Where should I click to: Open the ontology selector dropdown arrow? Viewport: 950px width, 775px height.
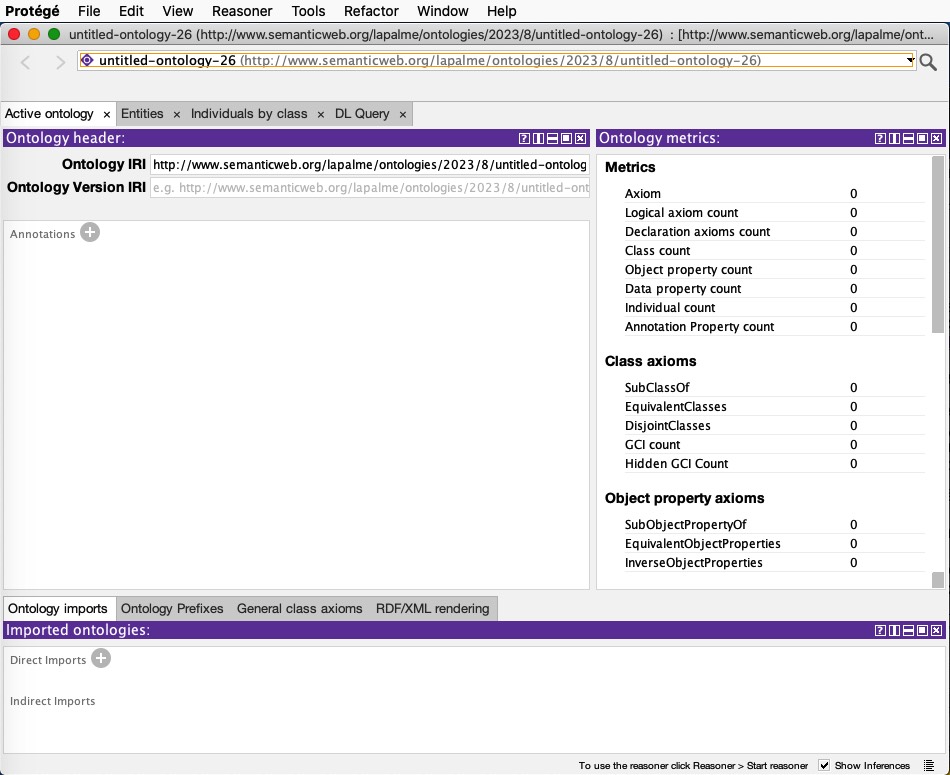tap(910, 61)
